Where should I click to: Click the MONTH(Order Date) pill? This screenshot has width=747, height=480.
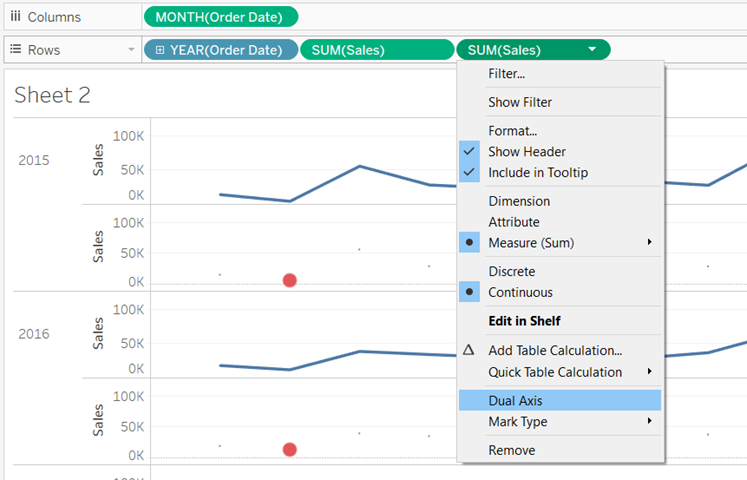pyautogui.click(x=220, y=17)
